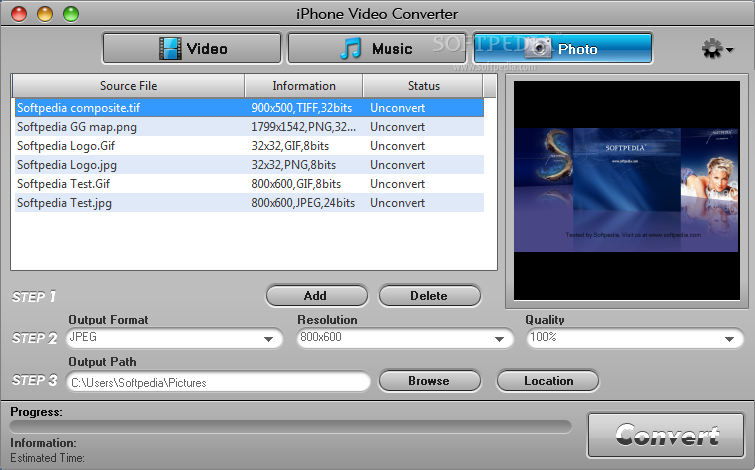This screenshot has width=755, height=470.
Task: Maximize window with green button
Action: (x=71, y=13)
